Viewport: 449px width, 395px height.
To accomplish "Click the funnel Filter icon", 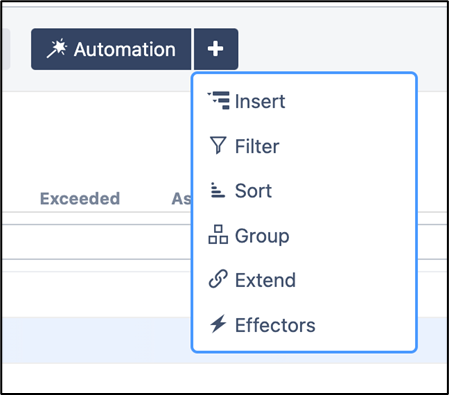I will click(218, 145).
